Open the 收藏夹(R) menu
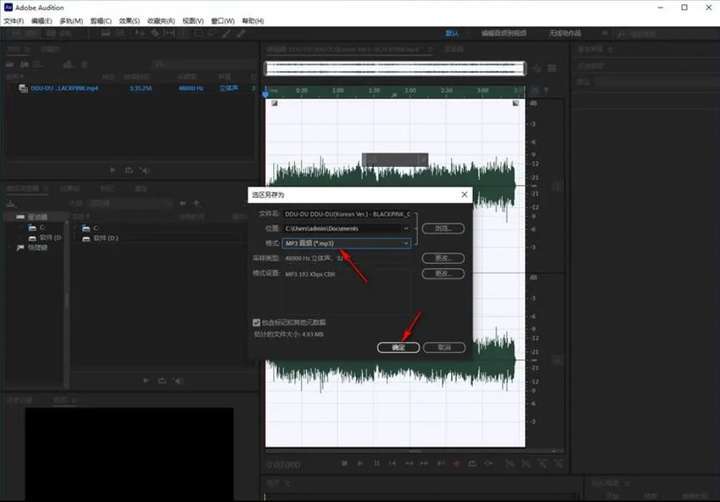 [161, 21]
